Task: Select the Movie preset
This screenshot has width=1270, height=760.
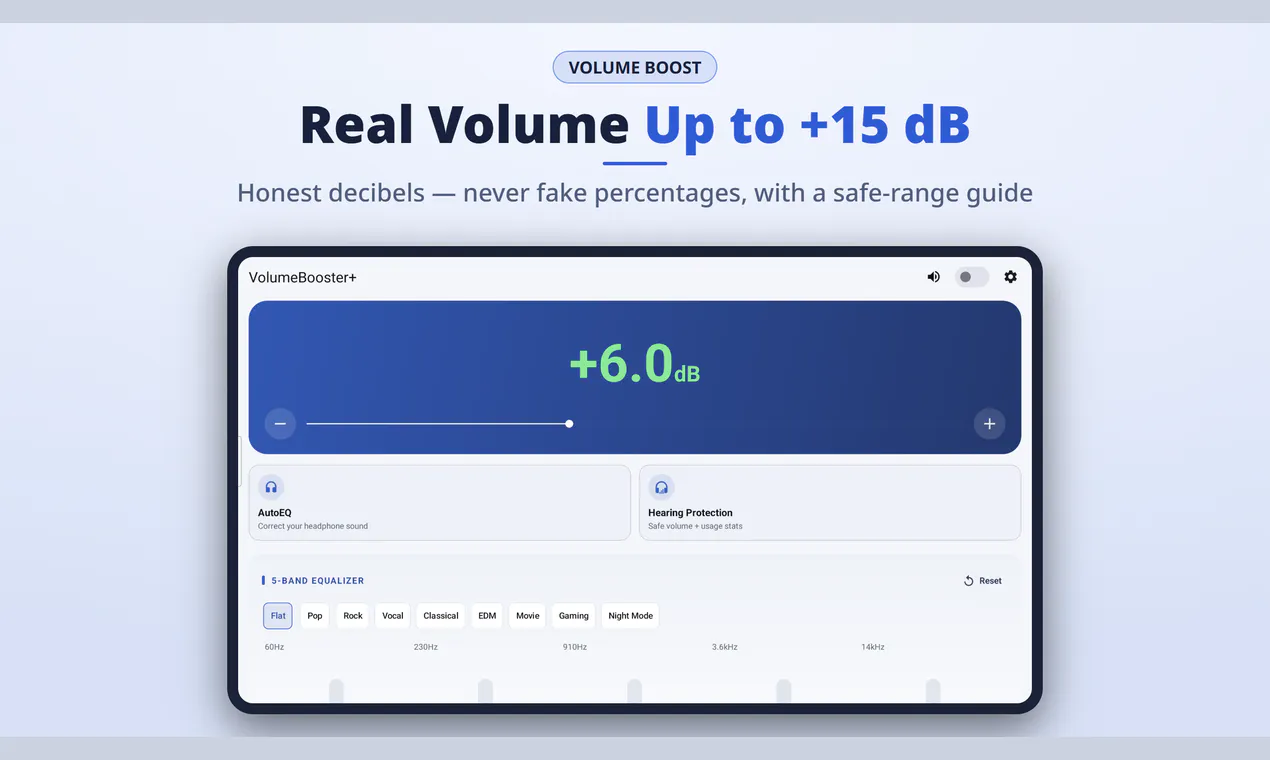Action: coord(528,616)
